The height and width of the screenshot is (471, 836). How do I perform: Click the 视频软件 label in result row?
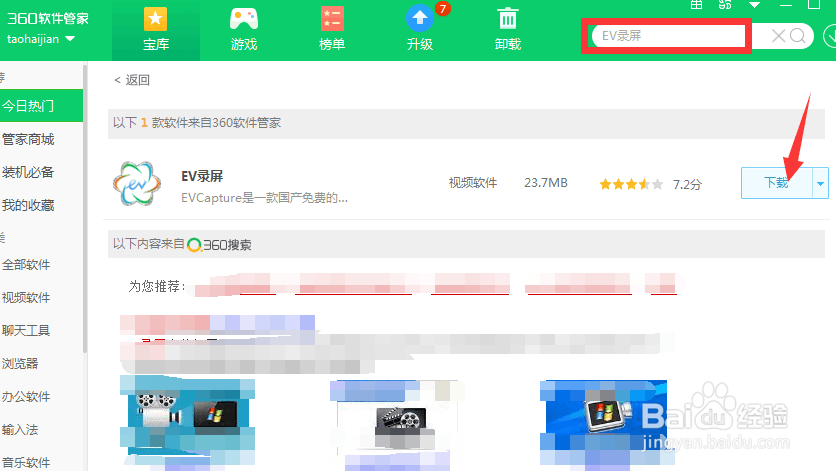click(472, 183)
